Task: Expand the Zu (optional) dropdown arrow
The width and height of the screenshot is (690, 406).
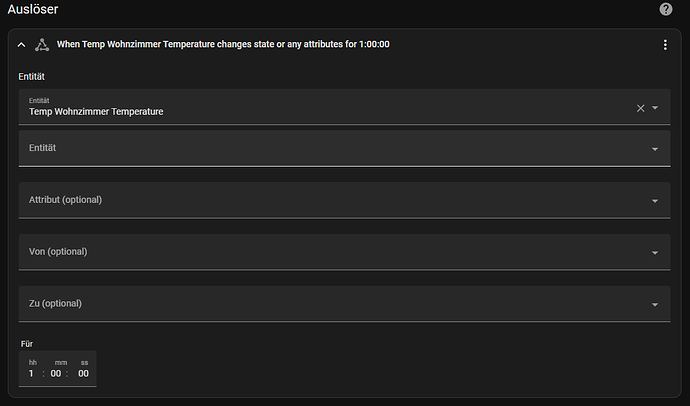Action: click(655, 305)
